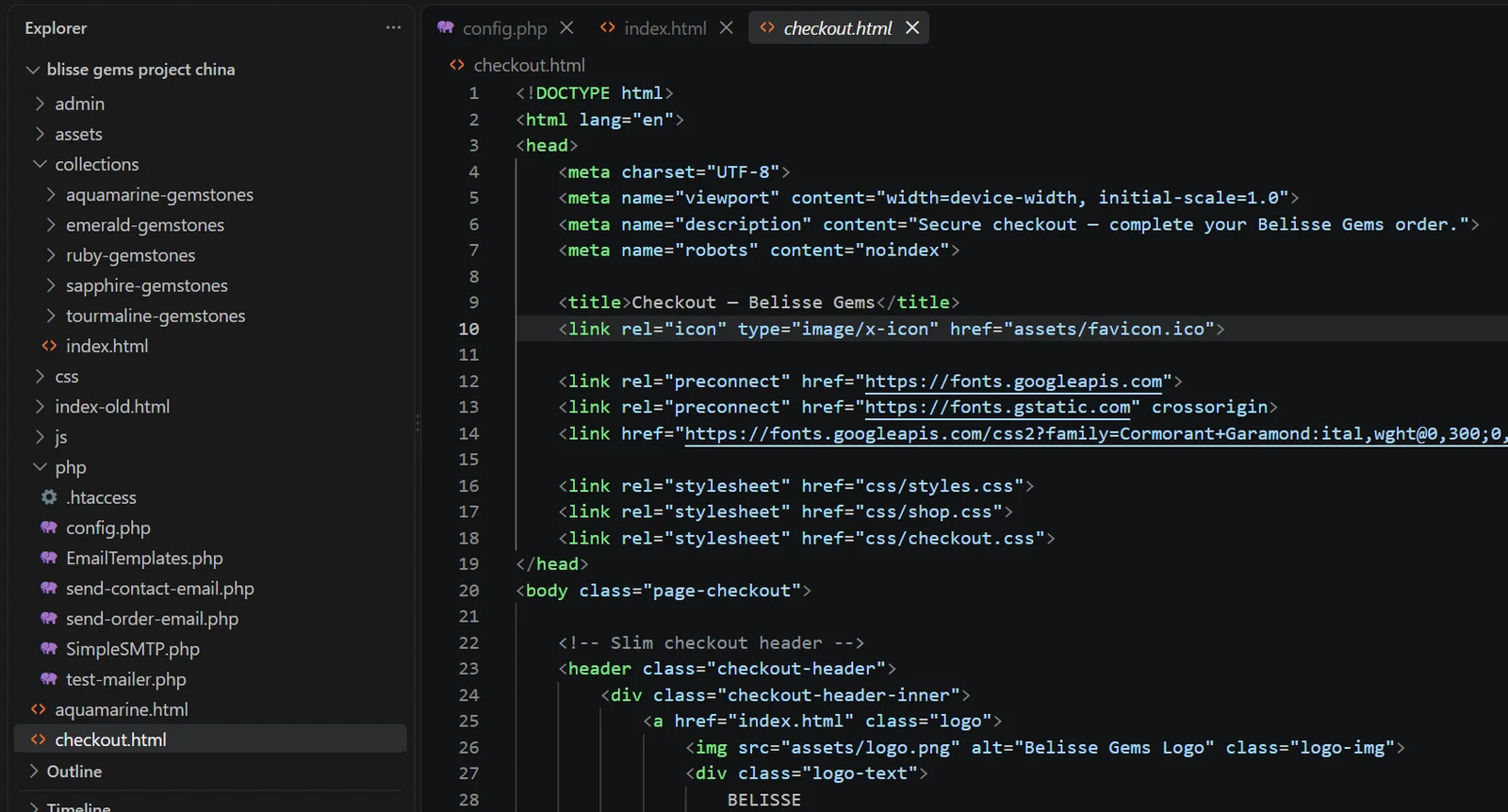Click the gear icon beside .htaccess
This screenshot has height=812, width=1508.
tap(49, 497)
